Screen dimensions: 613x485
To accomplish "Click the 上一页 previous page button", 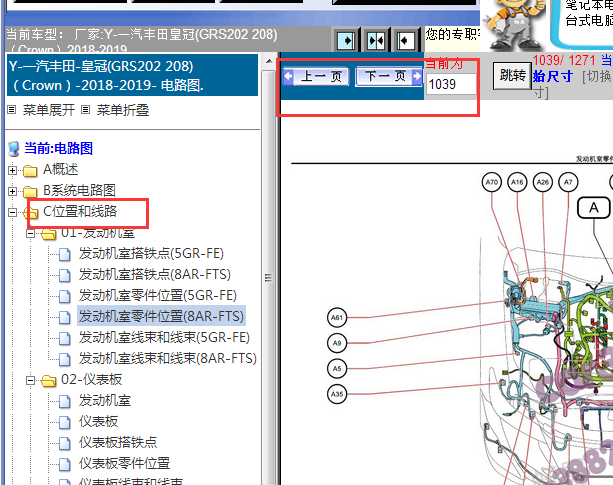I will [x=316, y=76].
